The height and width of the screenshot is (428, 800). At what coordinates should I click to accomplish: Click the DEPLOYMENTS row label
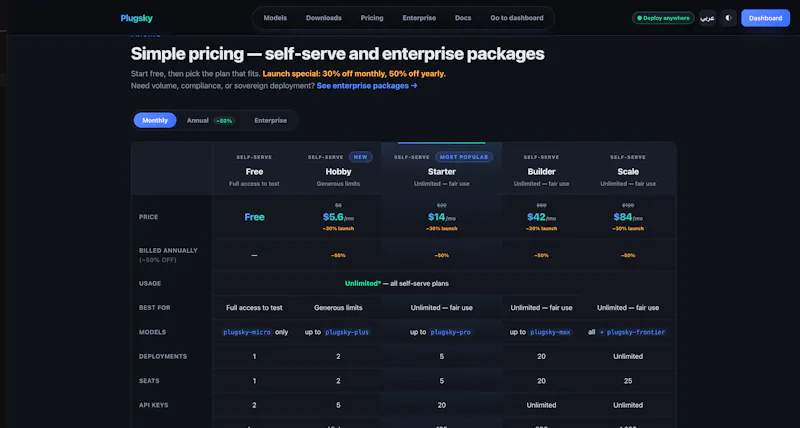[163, 357]
